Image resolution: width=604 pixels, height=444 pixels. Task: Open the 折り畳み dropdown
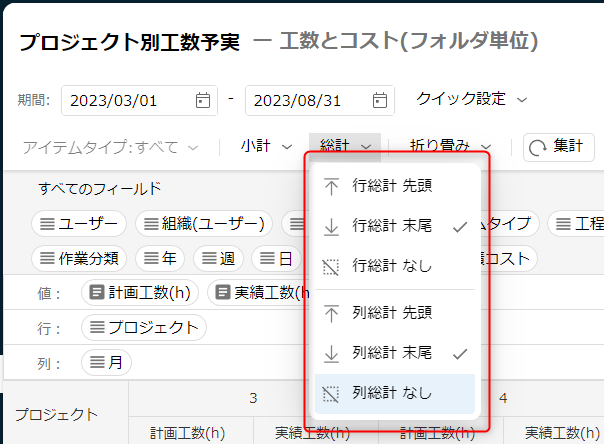coord(450,146)
